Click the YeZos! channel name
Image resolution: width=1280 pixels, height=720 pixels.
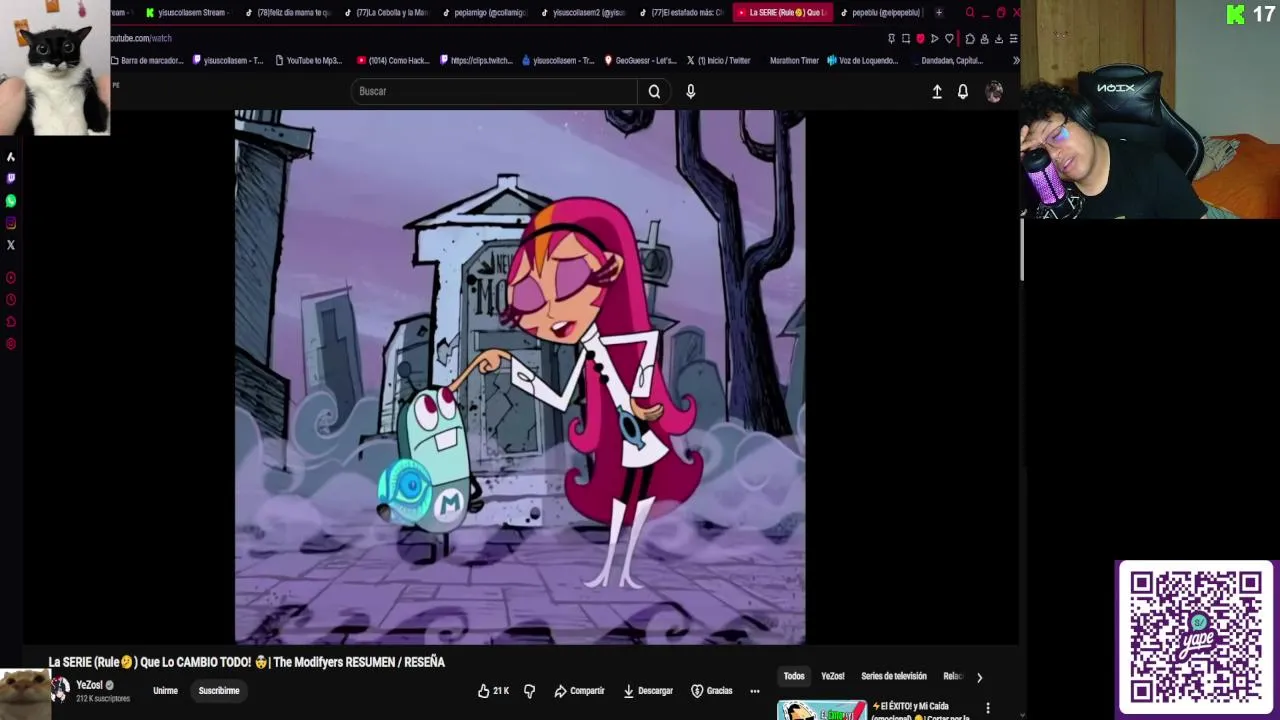(90, 685)
